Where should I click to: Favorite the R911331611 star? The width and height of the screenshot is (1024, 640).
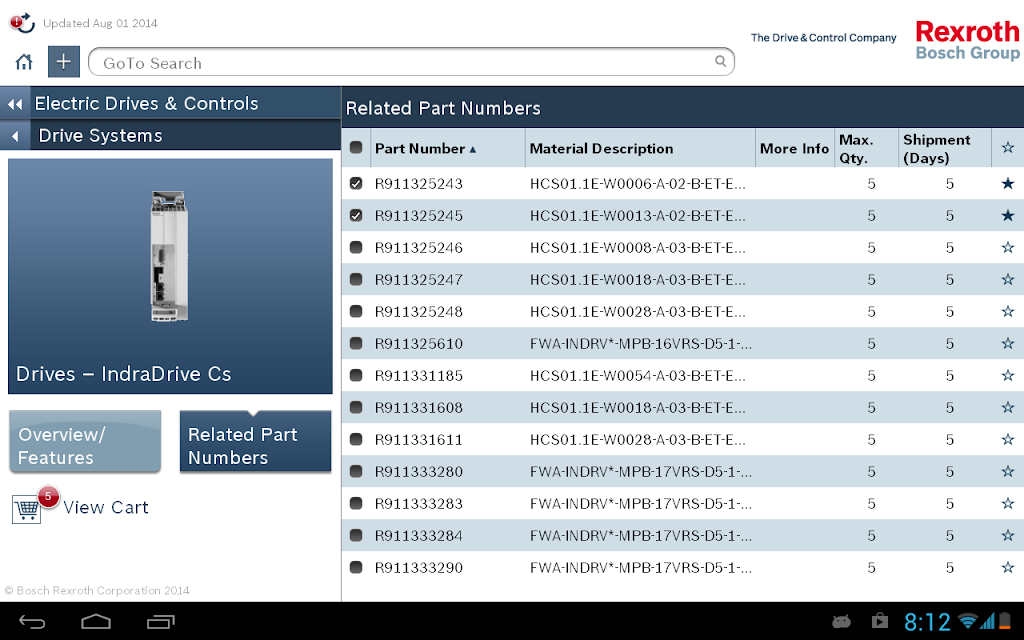click(1008, 440)
